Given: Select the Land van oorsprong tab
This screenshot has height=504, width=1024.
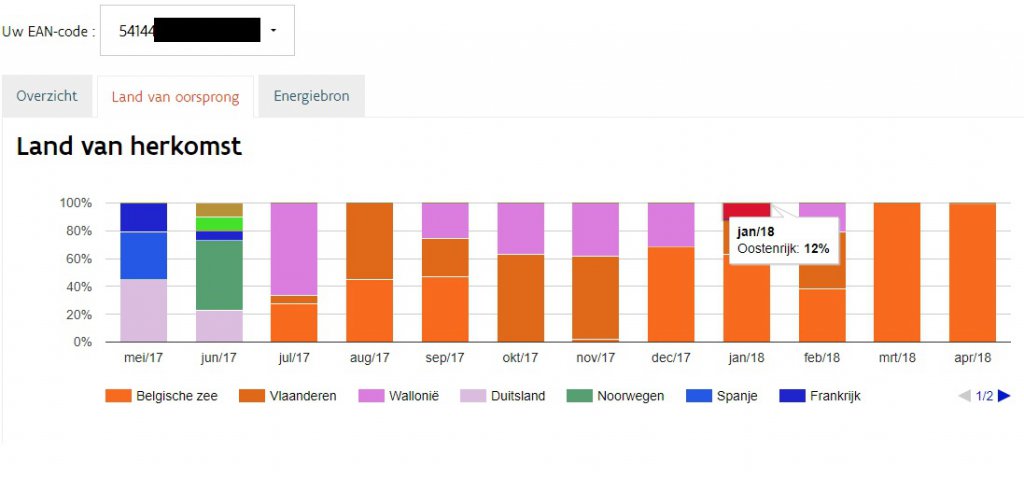Looking at the screenshot, I should point(175,97).
